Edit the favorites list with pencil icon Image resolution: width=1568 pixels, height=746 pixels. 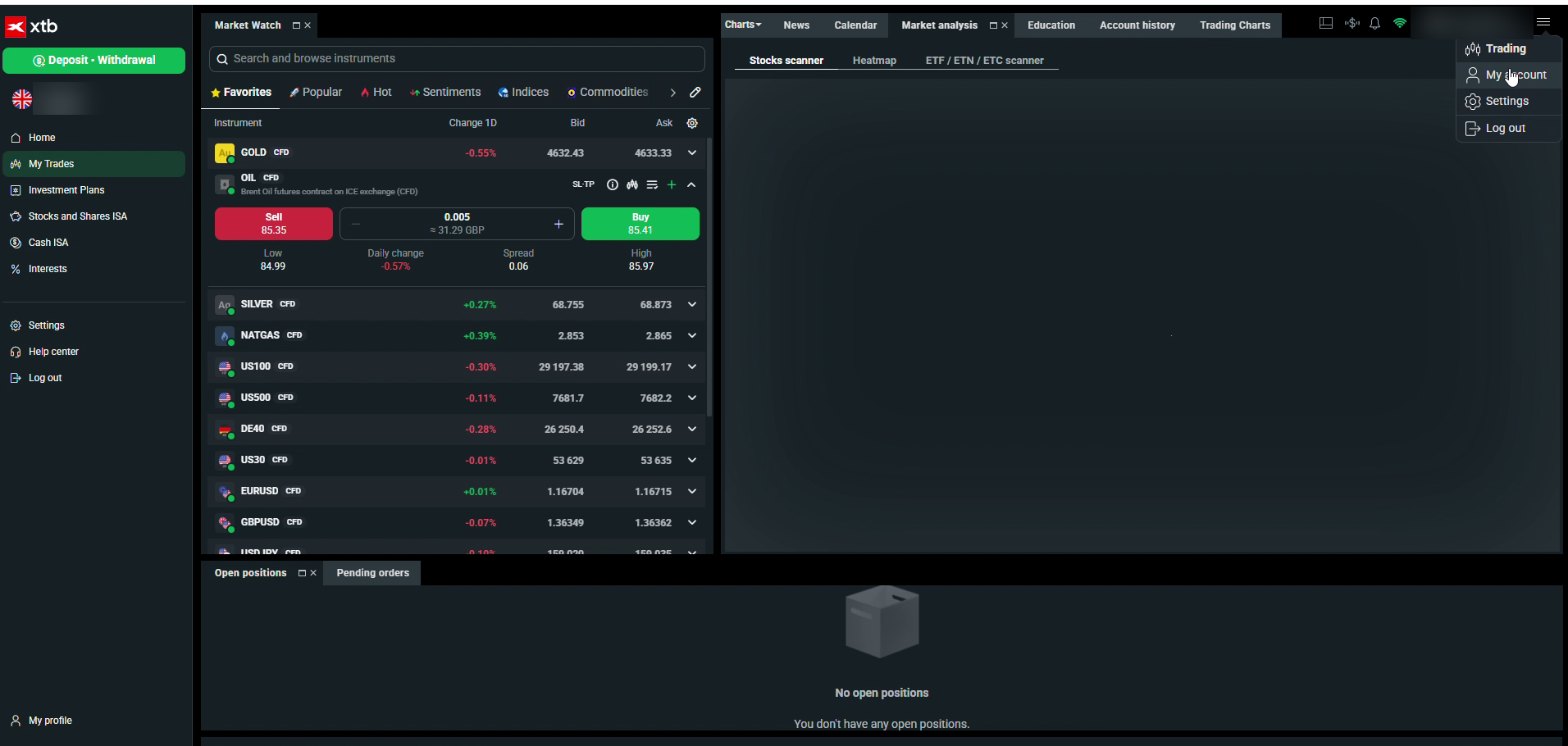(695, 93)
